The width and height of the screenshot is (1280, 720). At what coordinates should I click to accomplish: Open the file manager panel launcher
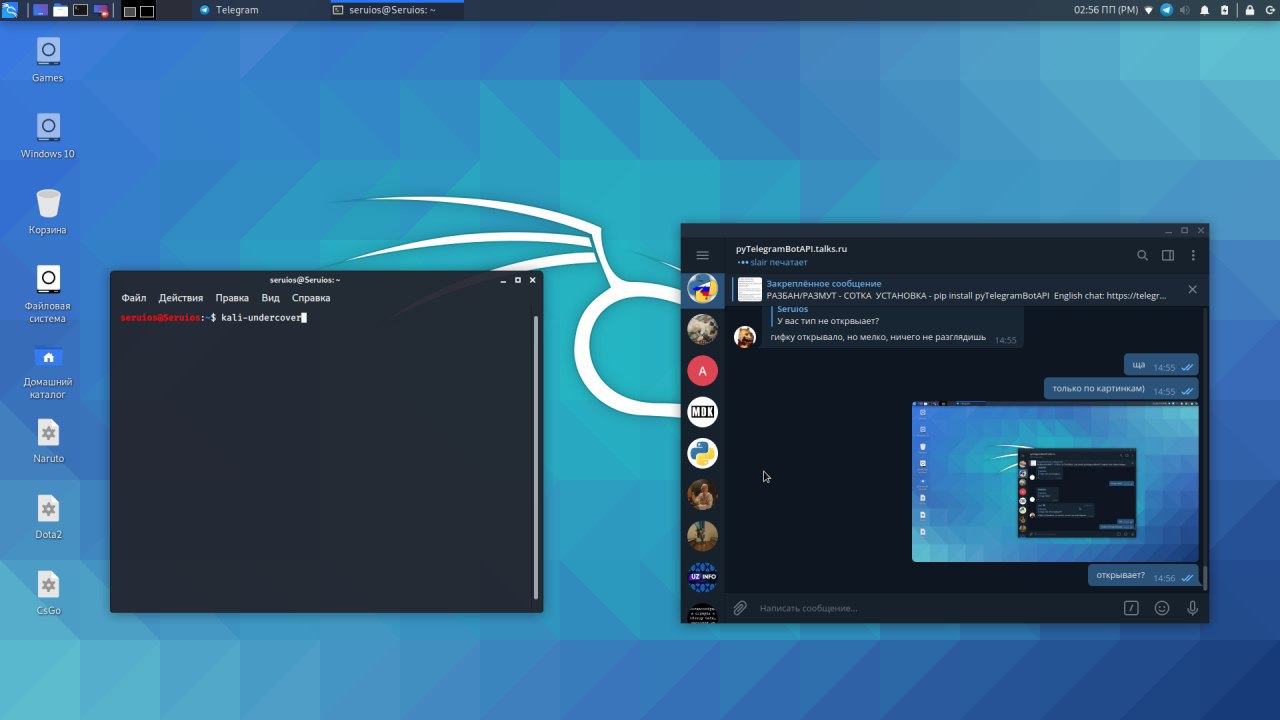pos(60,10)
